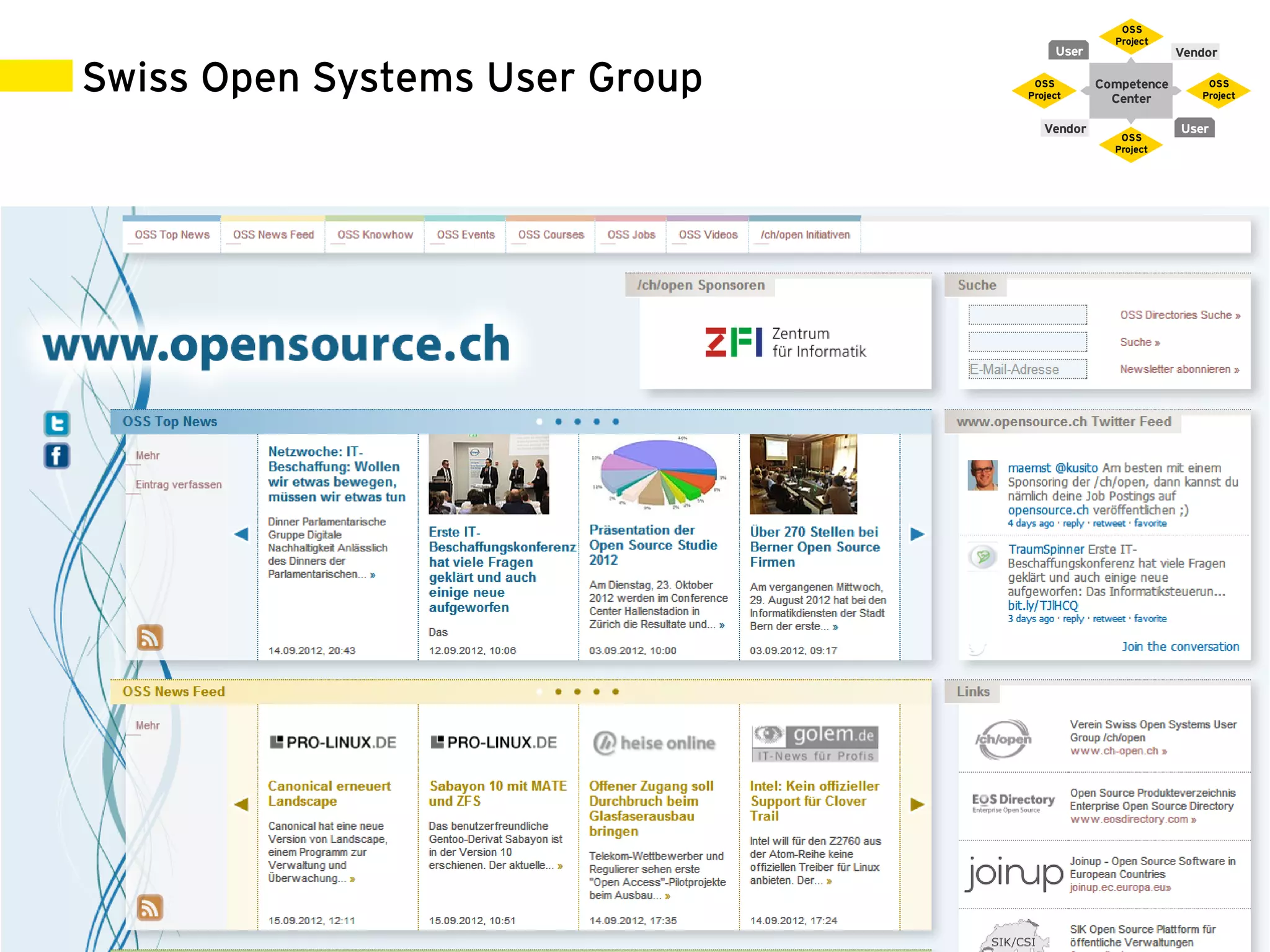Select fourth pagination dot in OSS News Feed
Image resolution: width=1270 pixels, height=952 pixels.
597,692
